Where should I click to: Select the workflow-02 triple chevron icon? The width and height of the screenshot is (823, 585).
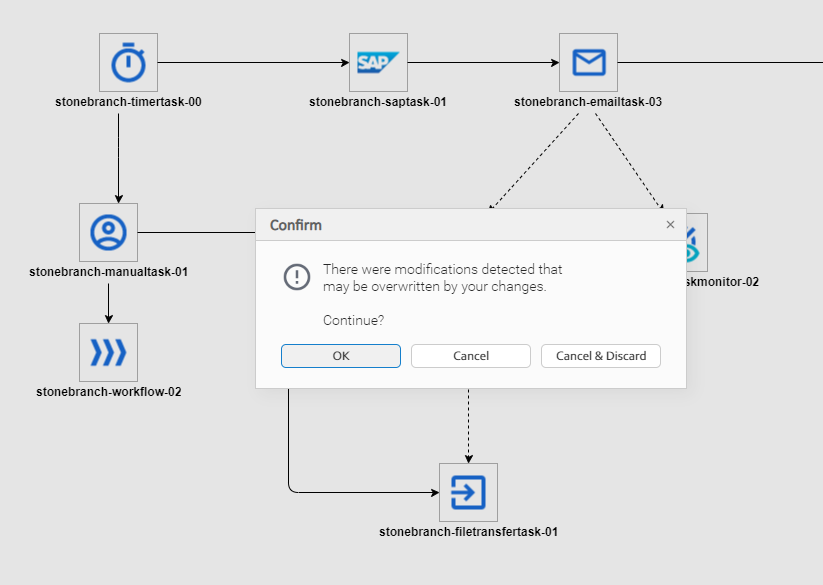click(108, 353)
